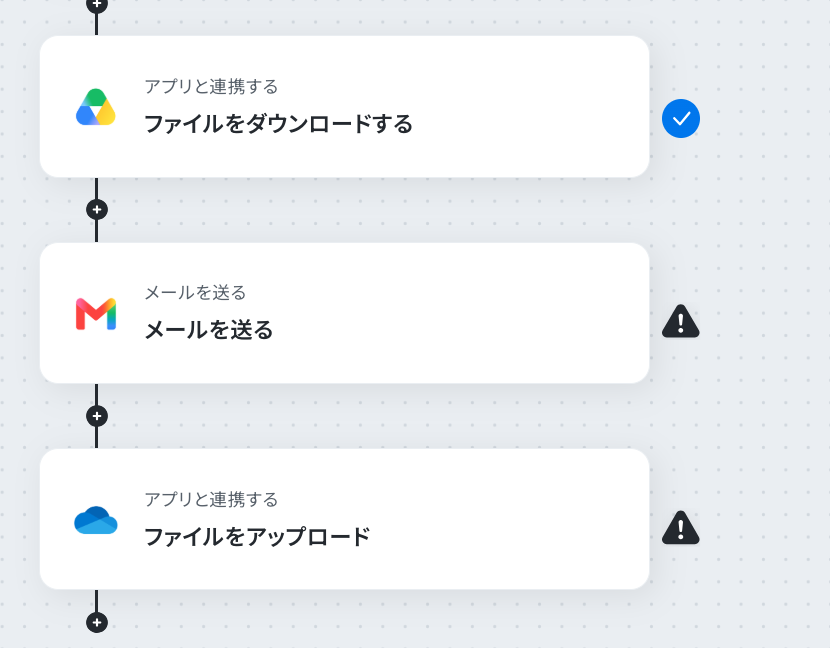The width and height of the screenshot is (830, 648).
Task: Open warning icon beside ファイルをアップロード step
Action: [681, 528]
